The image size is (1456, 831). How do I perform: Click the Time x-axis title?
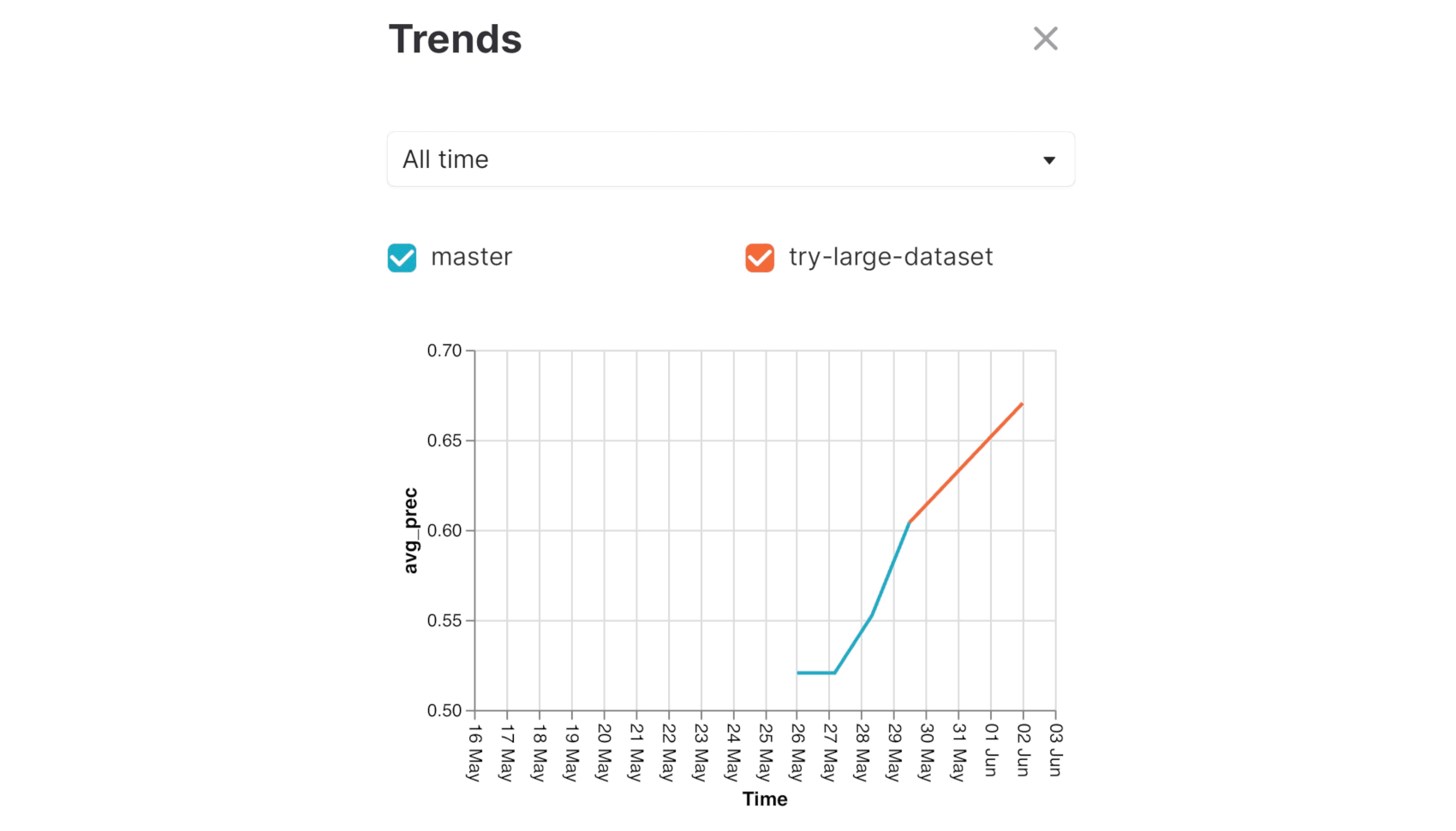tap(765, 799)
